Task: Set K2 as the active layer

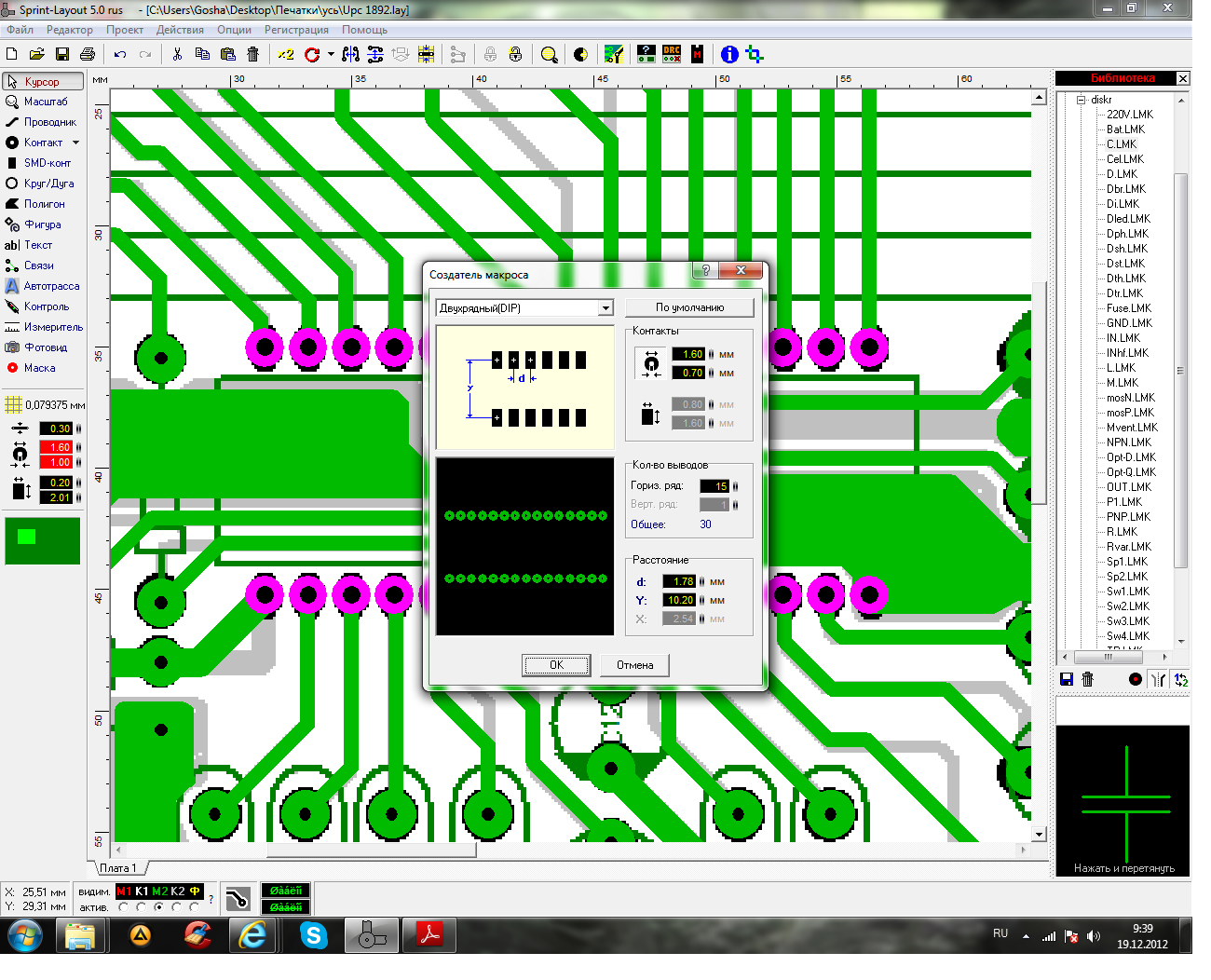Action: pos(177,907)
